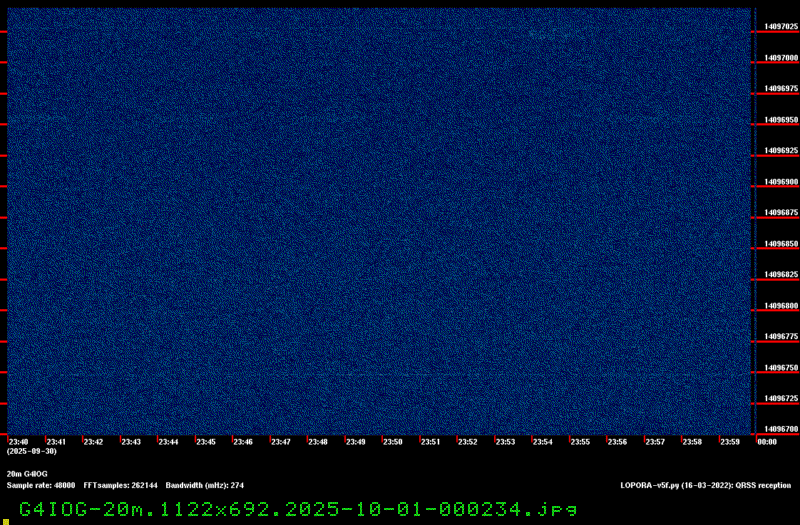Select the 23:51 time marker
Image resolution: width=800 pixels, height=525 pixels.
click(x=431, y=442)
